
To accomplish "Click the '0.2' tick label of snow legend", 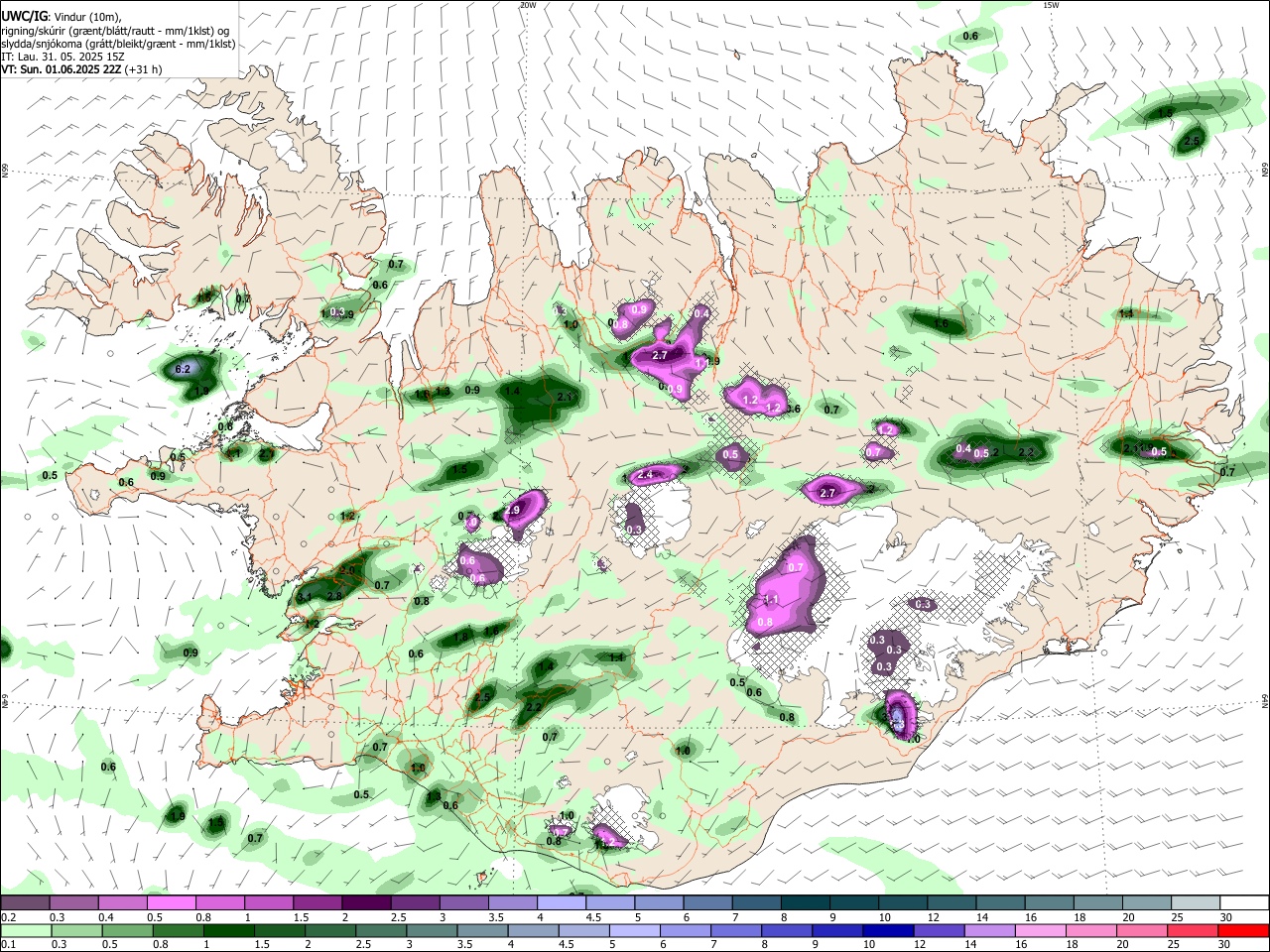I will (8, 918).
